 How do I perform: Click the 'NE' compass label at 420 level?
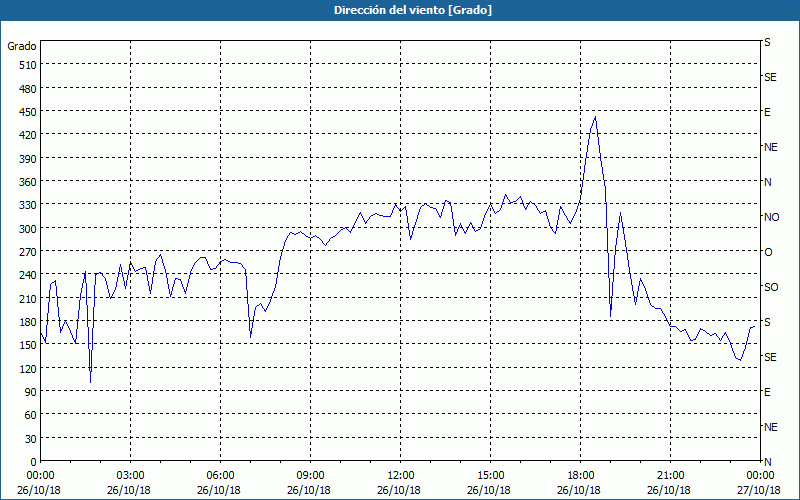point(771,147)
